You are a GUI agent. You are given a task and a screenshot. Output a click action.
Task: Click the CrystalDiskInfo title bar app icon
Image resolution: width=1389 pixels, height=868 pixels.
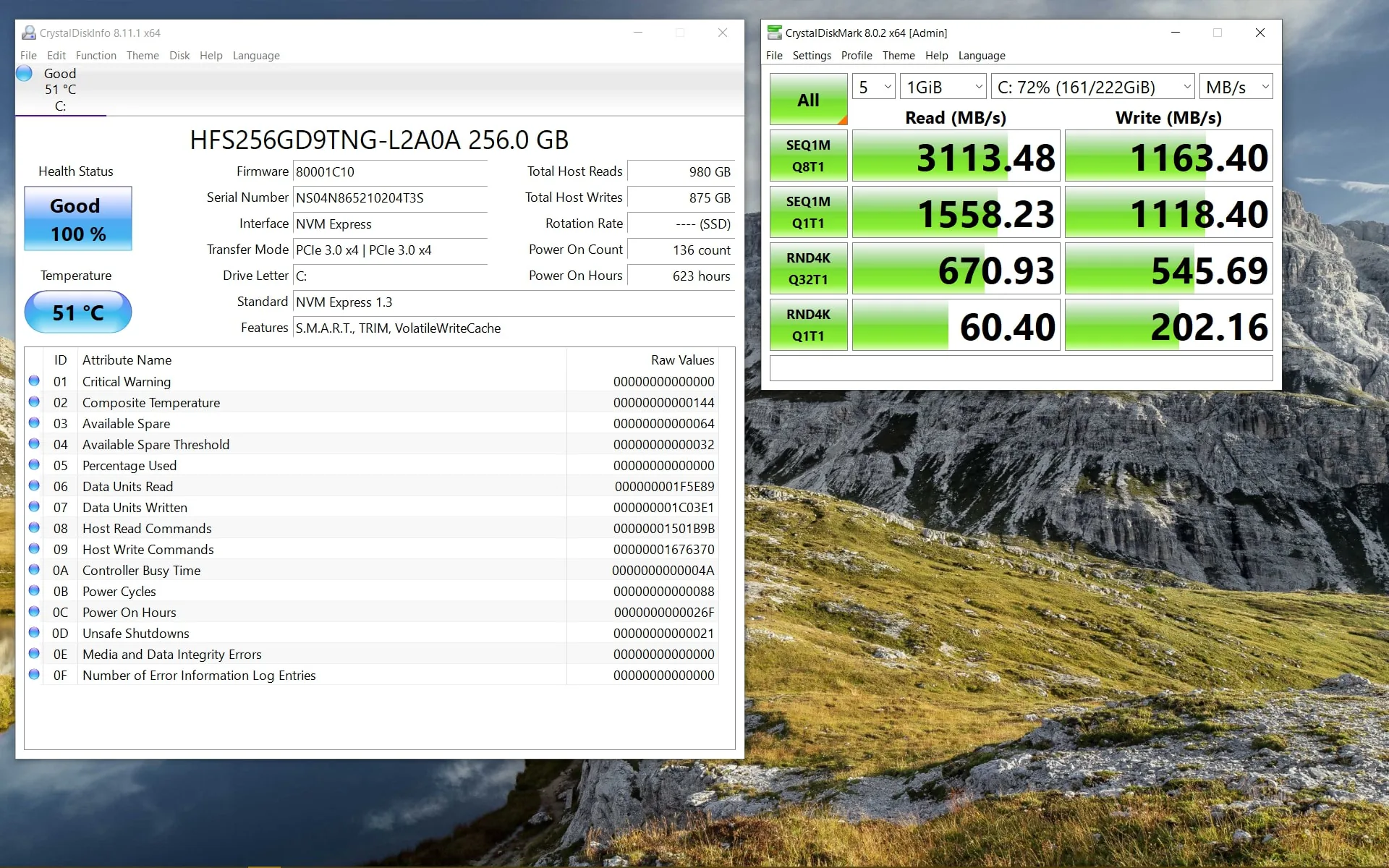coord(28,33)
